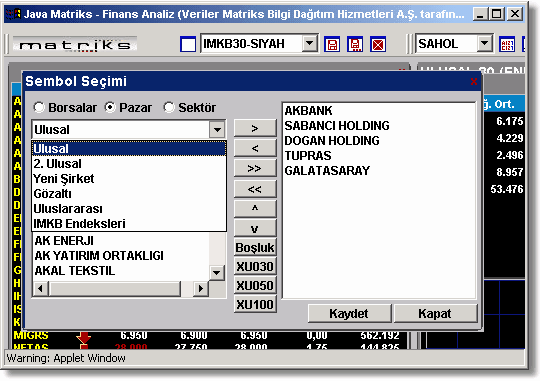Viewport: 540px width, 381px height.
Task: Open the SAHOL symbol dropdown arrow
Action: (484, 44)
